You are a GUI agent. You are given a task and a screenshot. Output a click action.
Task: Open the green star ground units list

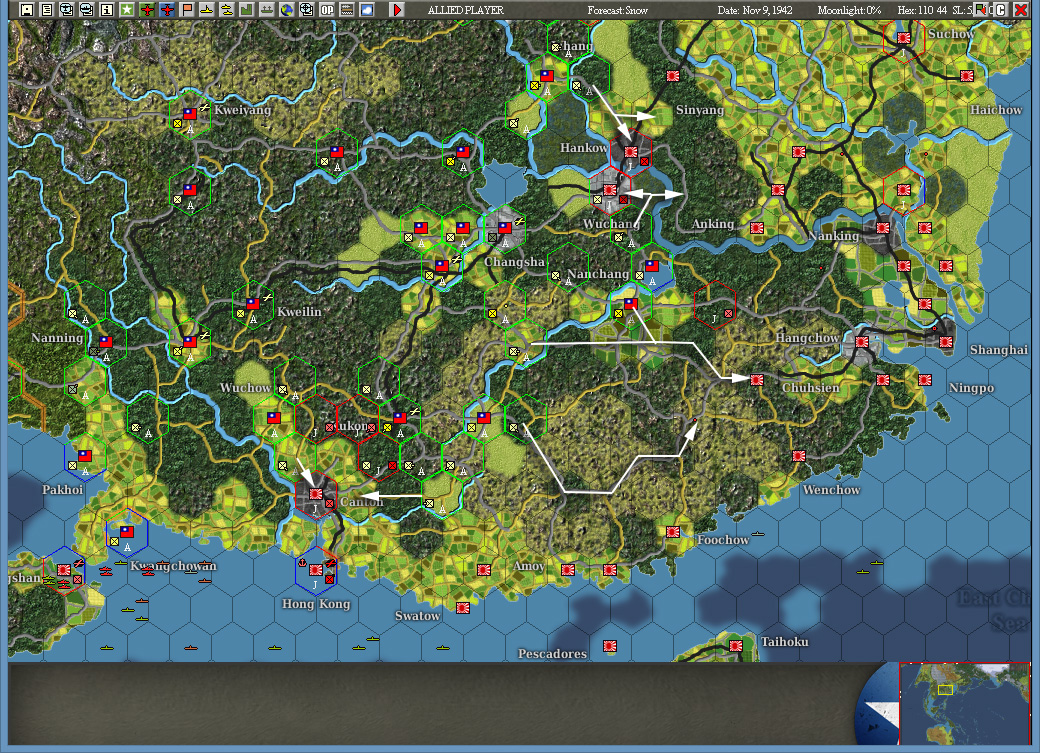127,9
